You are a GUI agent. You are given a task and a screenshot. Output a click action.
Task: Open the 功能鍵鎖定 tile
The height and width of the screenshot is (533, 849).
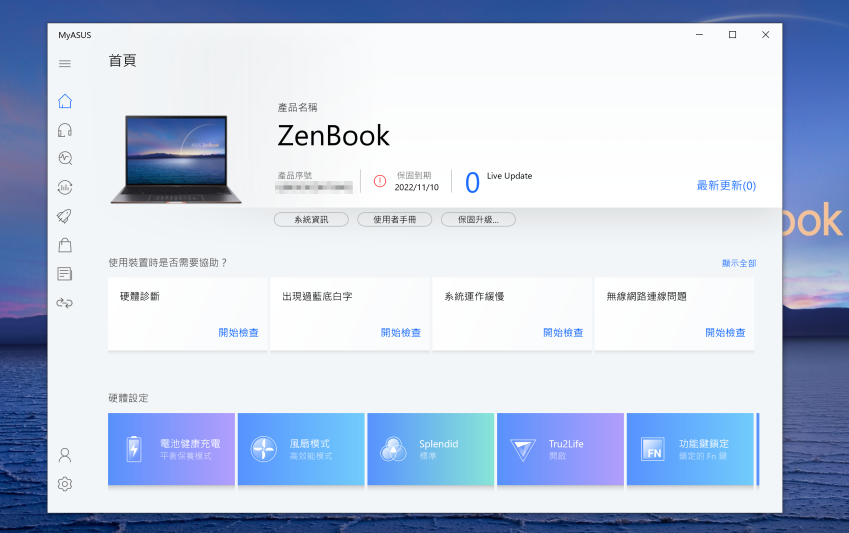pyautogui.click(x=690, y=449)
